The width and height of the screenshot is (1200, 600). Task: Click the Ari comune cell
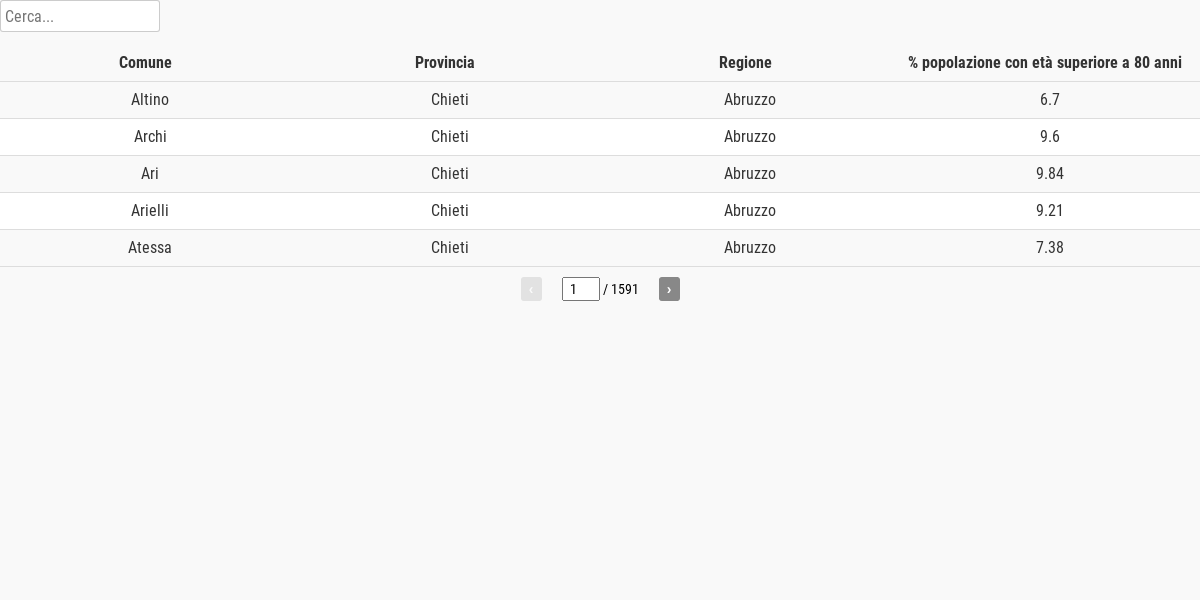click(x=150, y=174)
